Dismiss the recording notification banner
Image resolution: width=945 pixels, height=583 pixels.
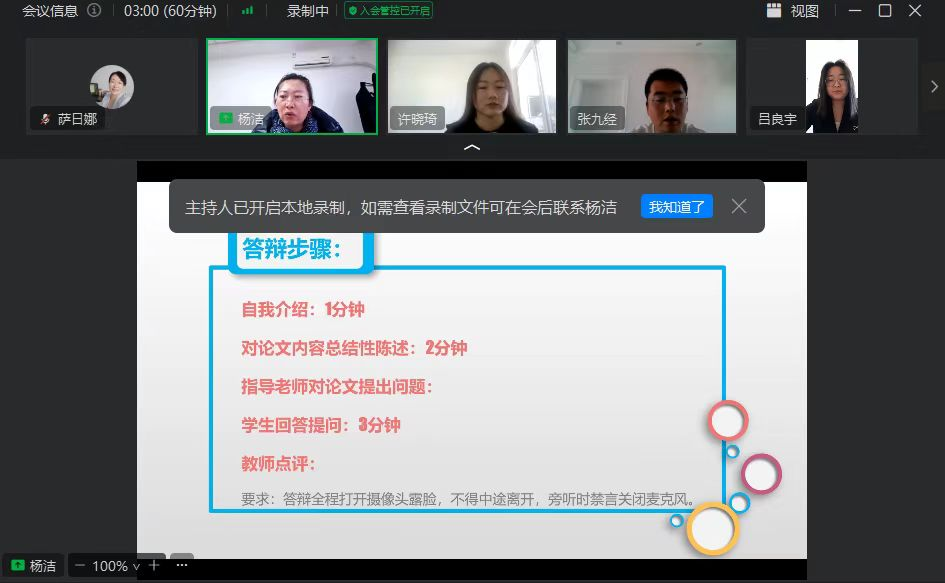[x=739, y=206]
